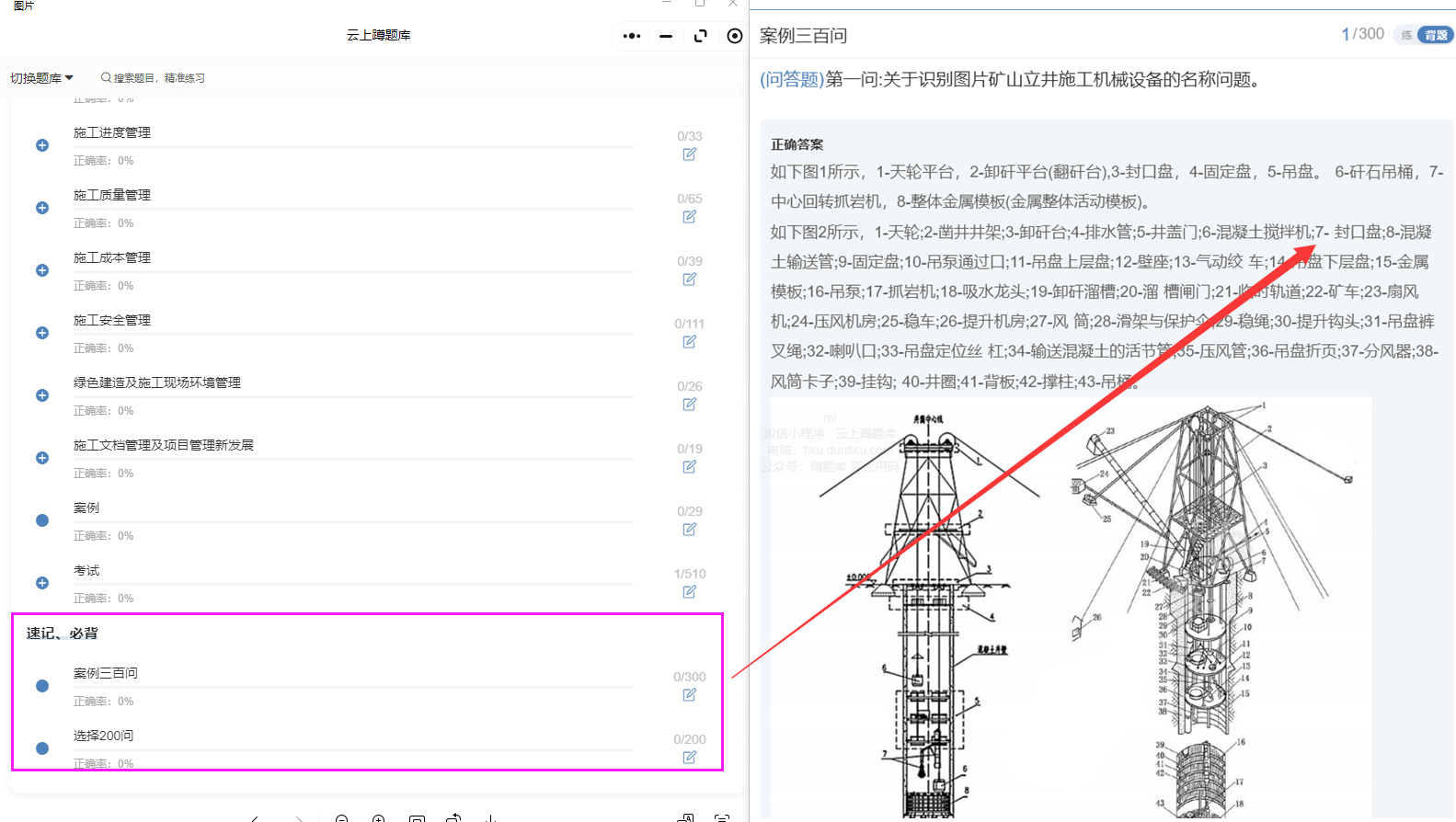Select 背题 memorize mode toggle

coord(1435,35)
